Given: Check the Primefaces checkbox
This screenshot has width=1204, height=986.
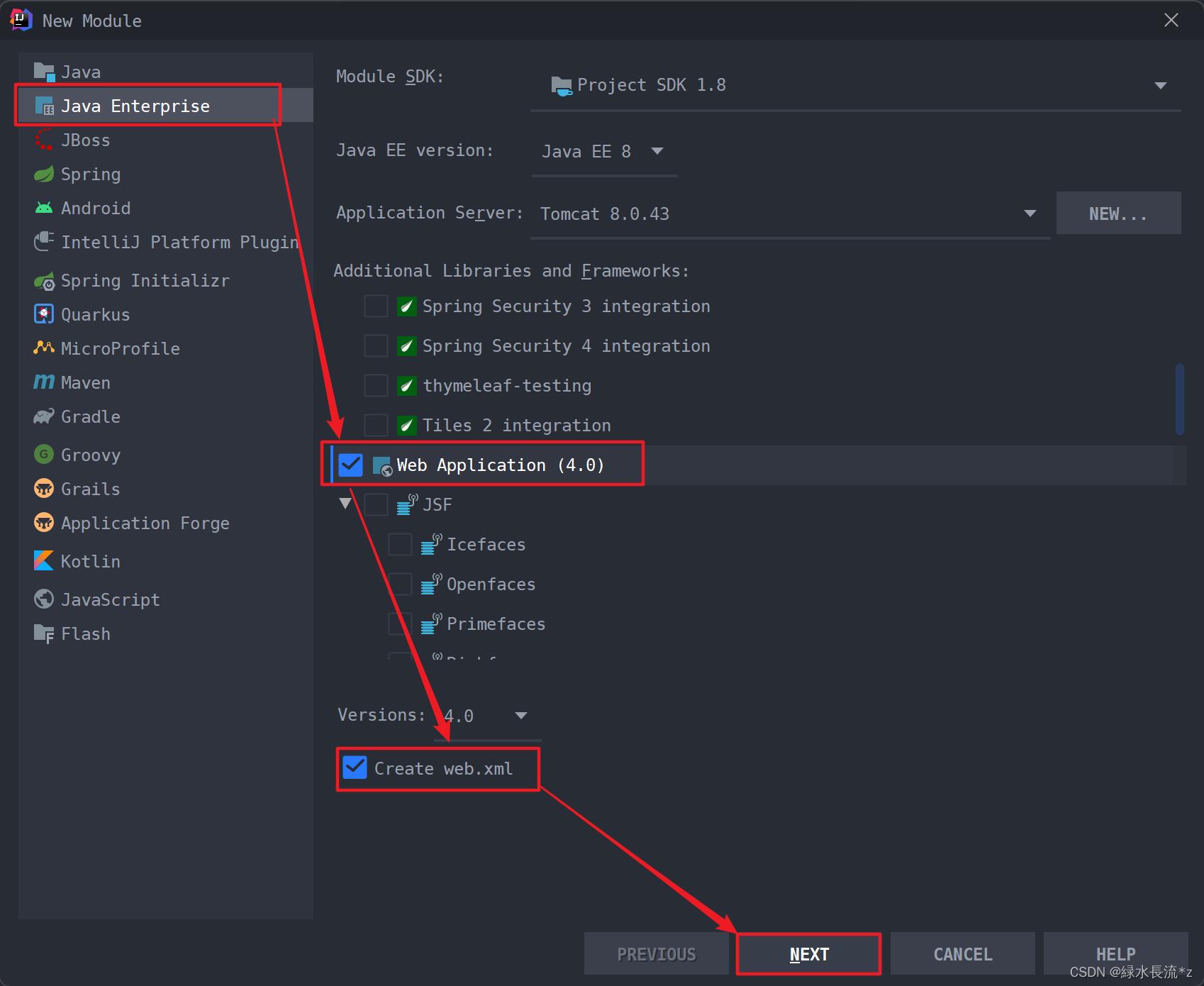Looking at the screenshot, I should click(x=400, y=624).
